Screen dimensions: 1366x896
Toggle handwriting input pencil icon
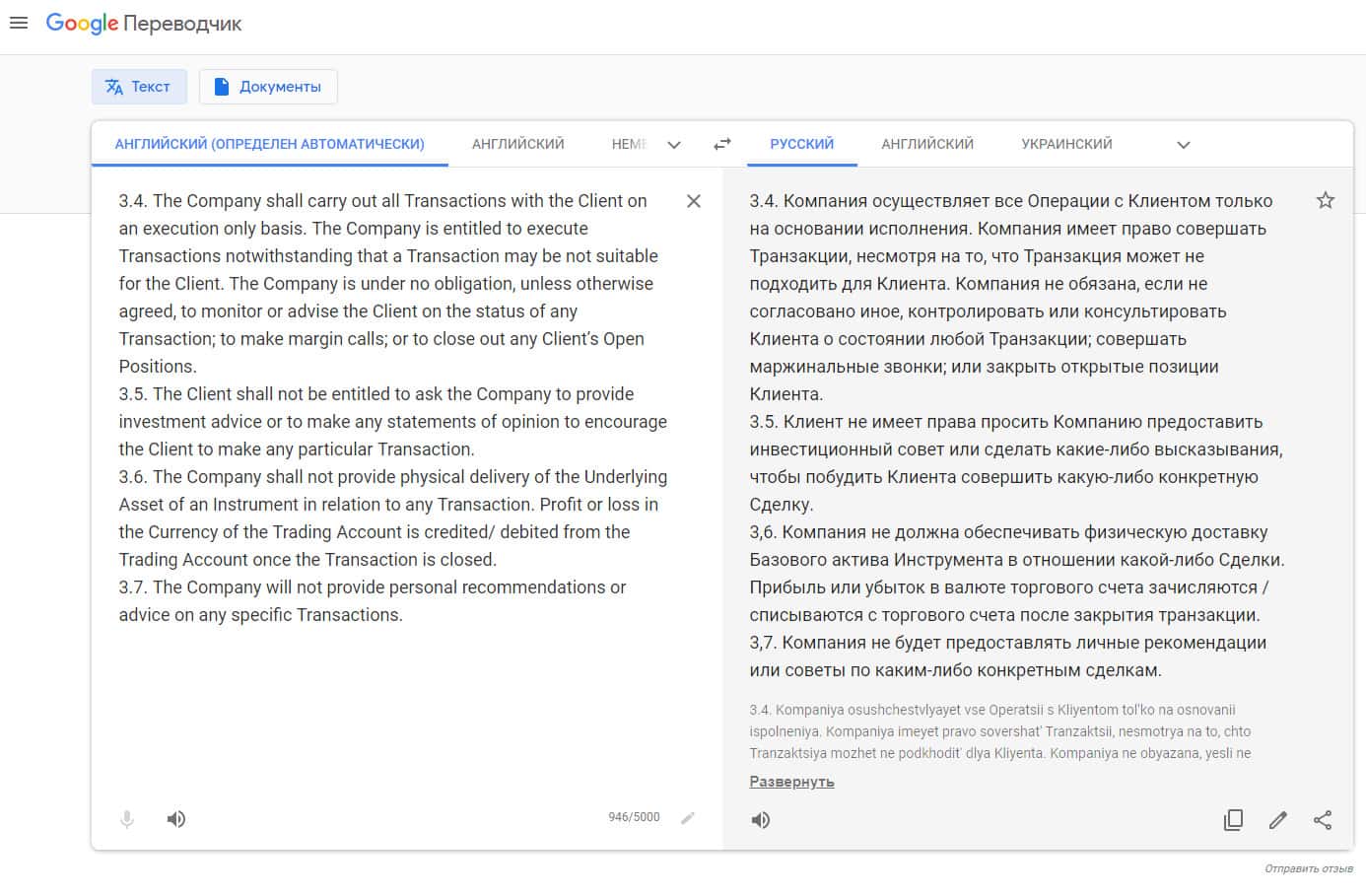688,817
